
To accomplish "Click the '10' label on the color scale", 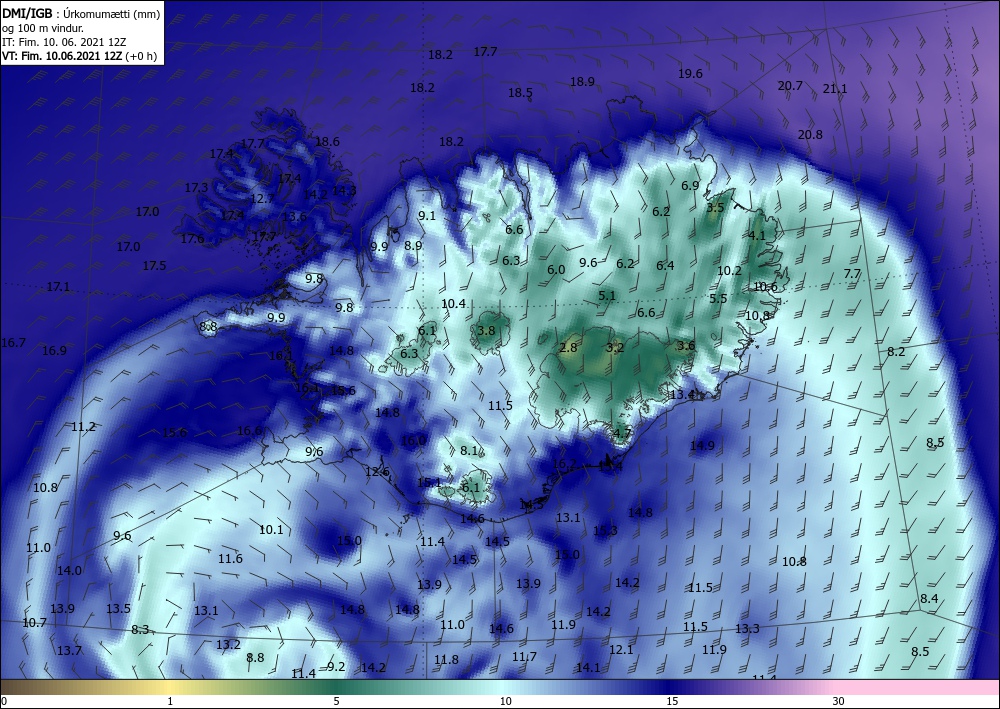I will [505, 702].
